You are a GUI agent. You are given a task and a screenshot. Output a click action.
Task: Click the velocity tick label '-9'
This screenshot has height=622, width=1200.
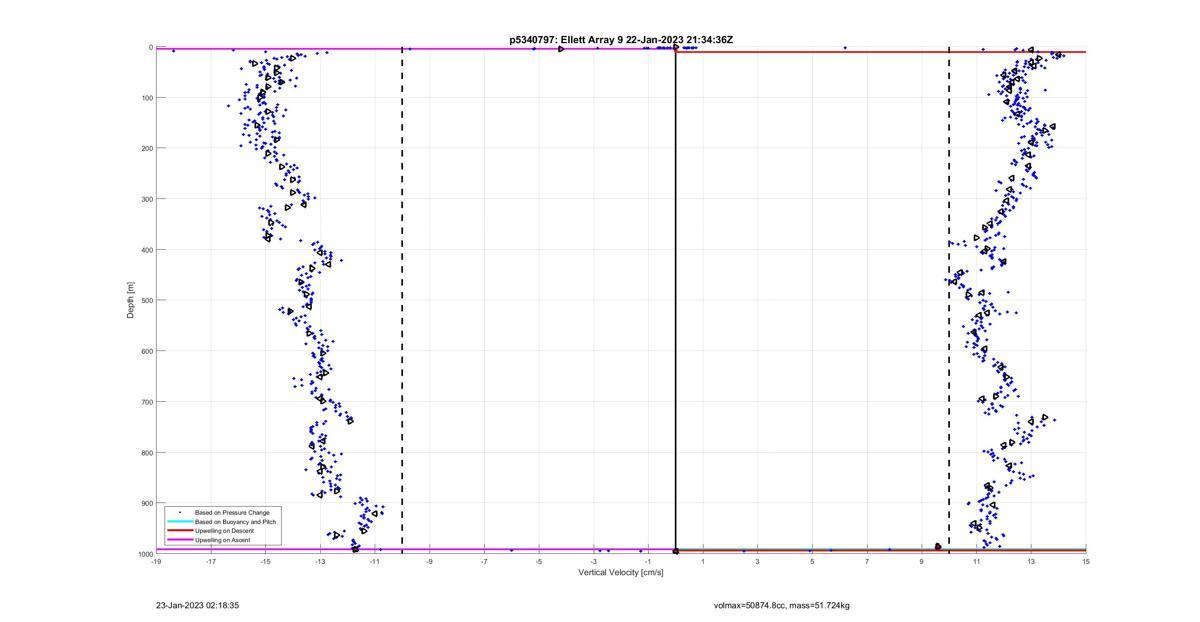(429, 561)
